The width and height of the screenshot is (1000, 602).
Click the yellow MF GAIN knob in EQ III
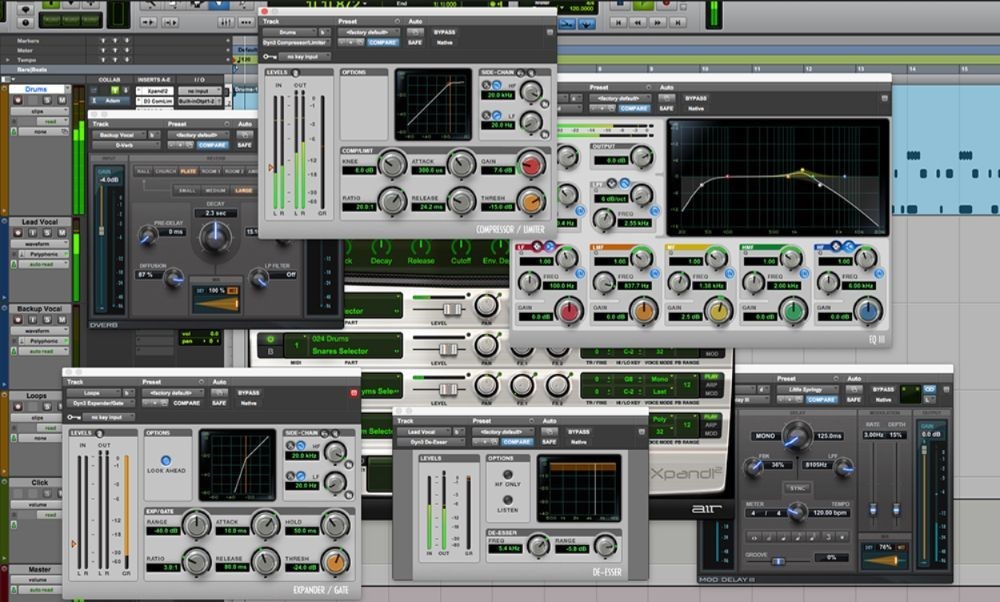pos(719,311)
